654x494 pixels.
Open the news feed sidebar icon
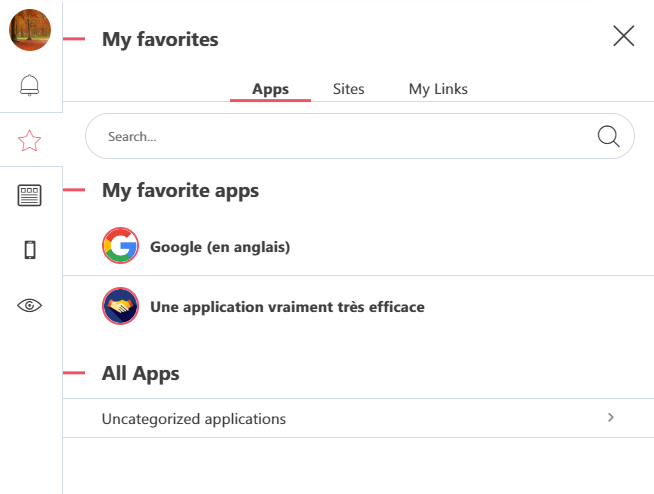pyautogui.click(x=30, y=195)
